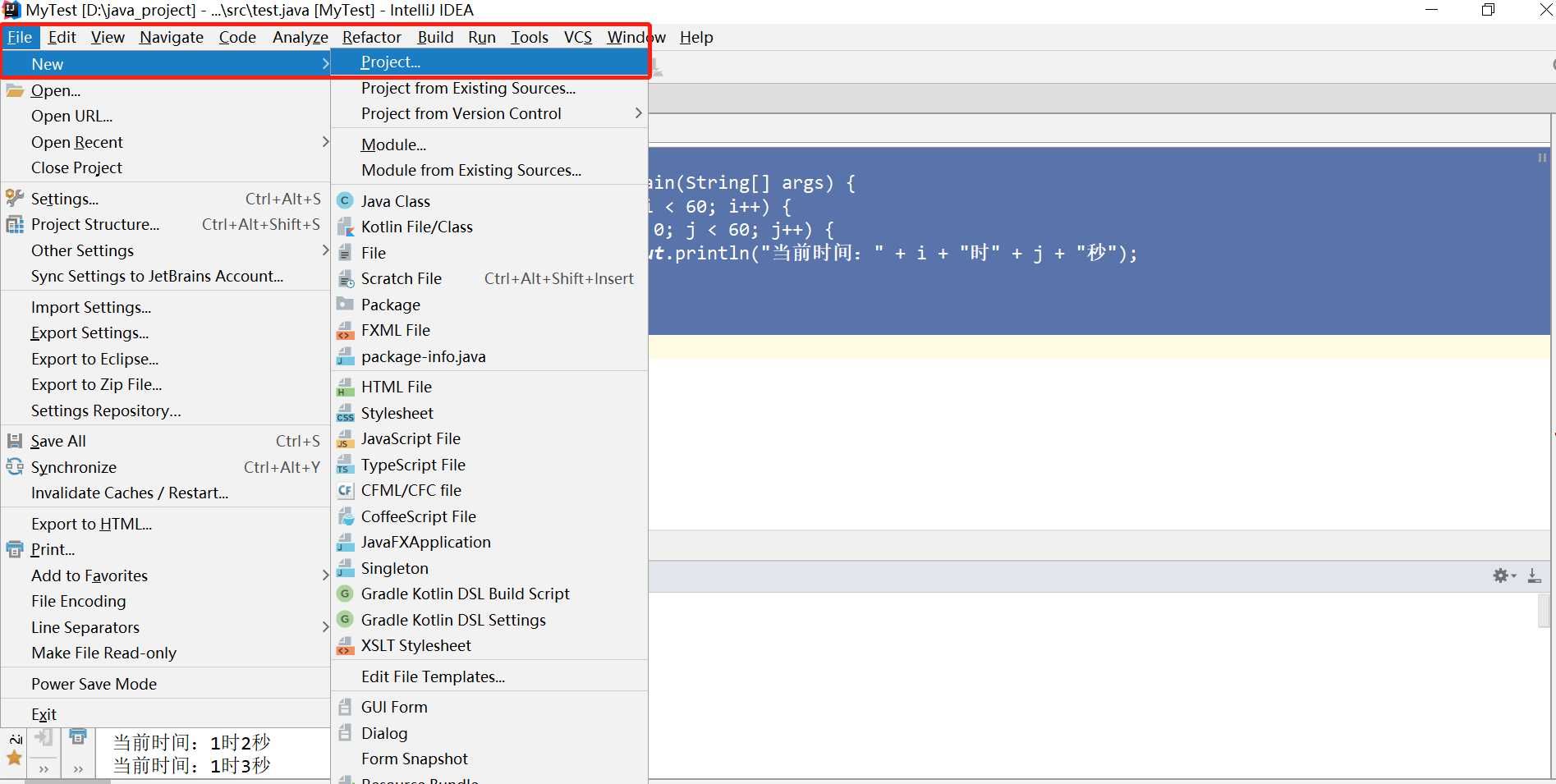Click the run panel vertical scrollbar
Image resolution: width=1556 pixels, height=784 pixels.
(x=1545, y=611)
